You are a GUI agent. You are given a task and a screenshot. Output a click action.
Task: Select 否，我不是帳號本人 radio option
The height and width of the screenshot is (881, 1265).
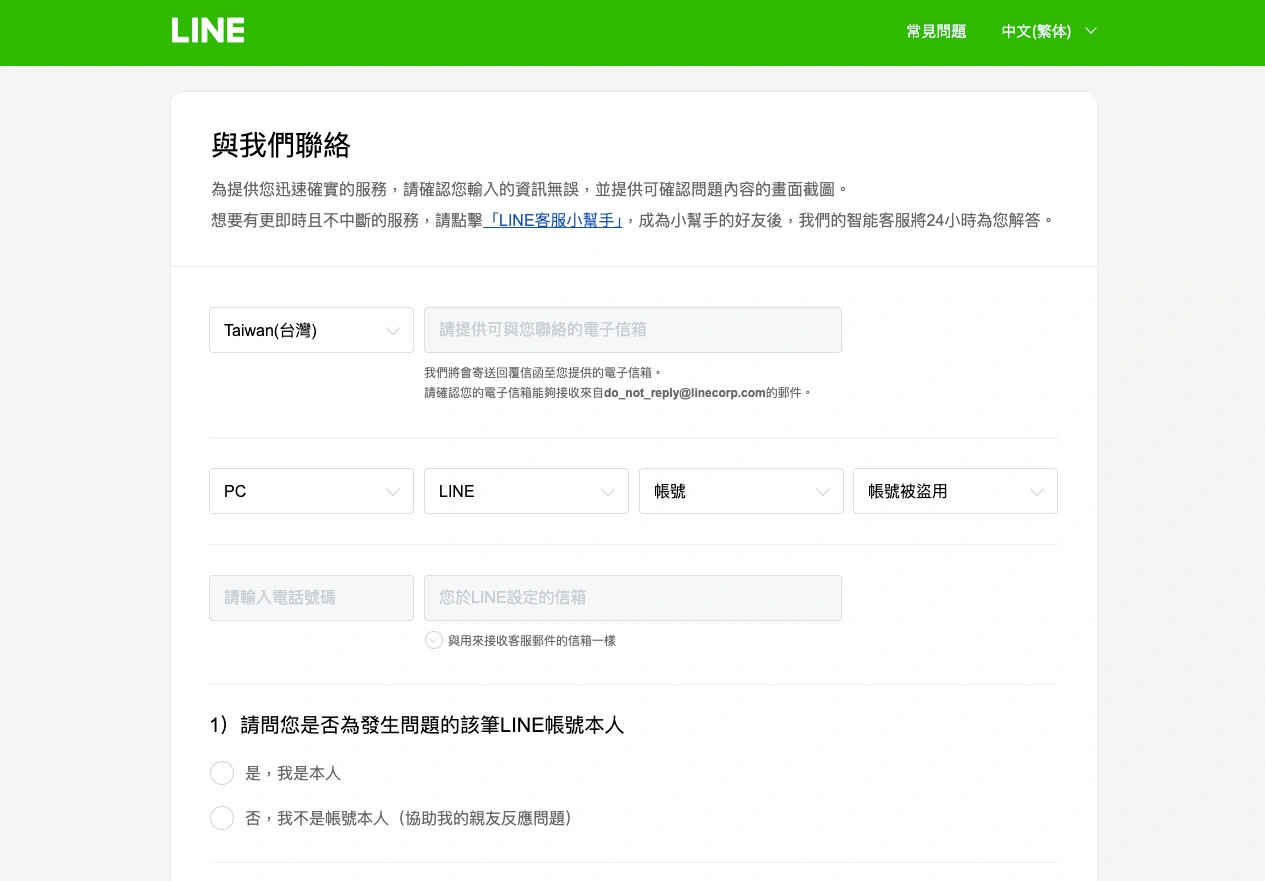click(x=222, y=817)
